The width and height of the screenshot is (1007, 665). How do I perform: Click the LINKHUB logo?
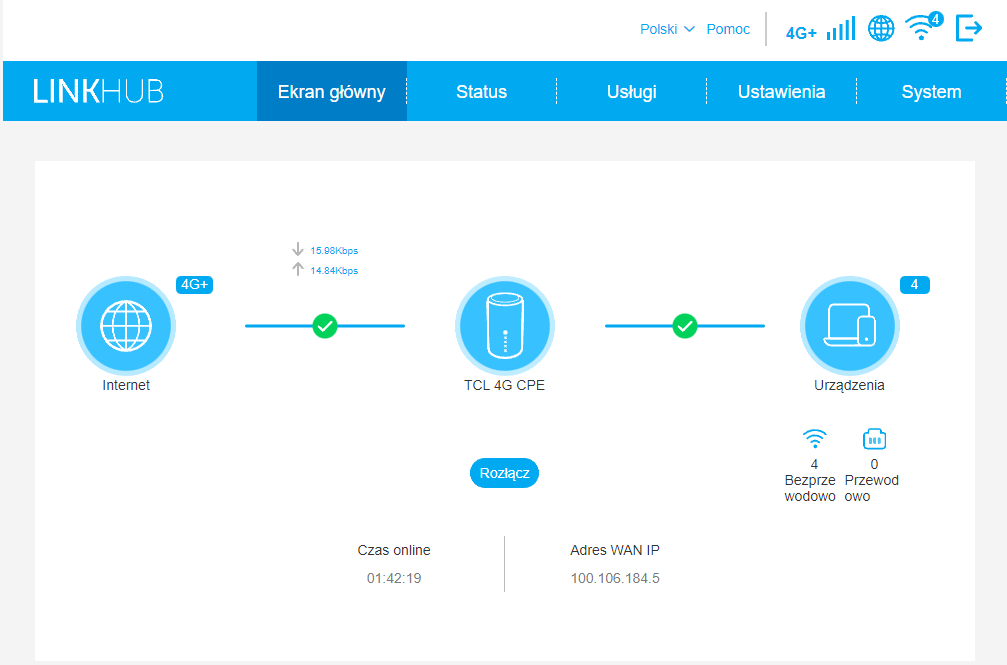click(x=98, y=91)
